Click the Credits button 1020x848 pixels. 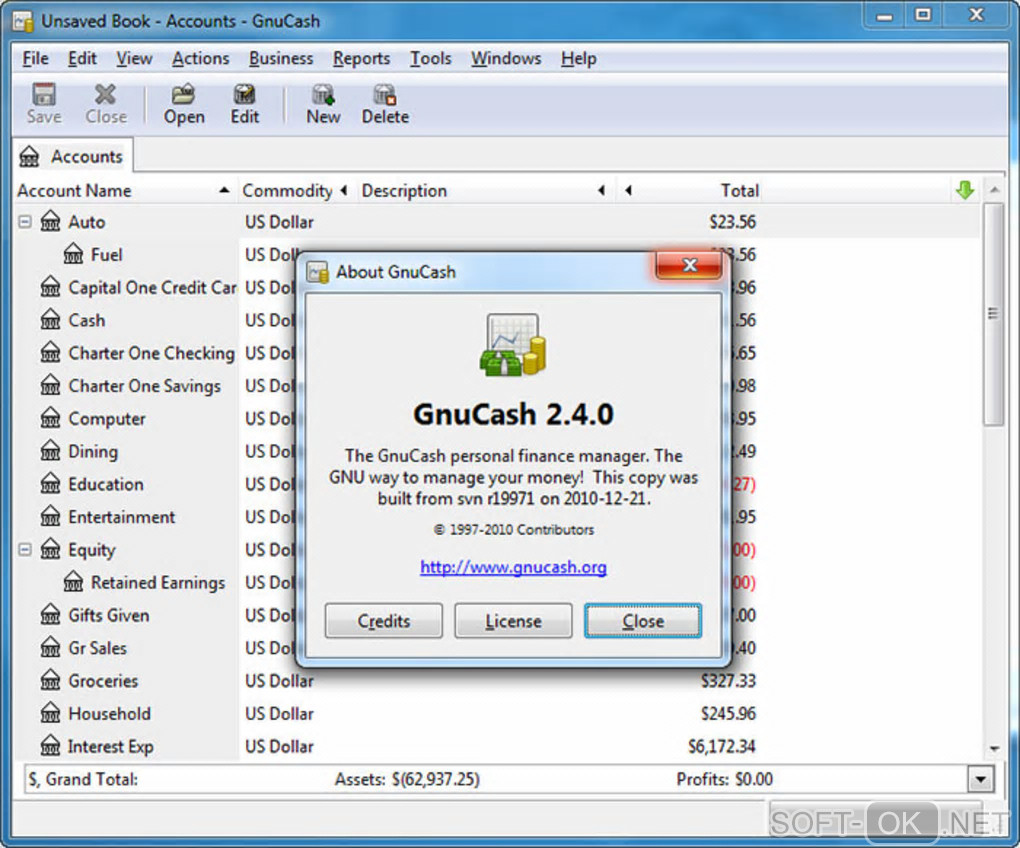(384, 621)
